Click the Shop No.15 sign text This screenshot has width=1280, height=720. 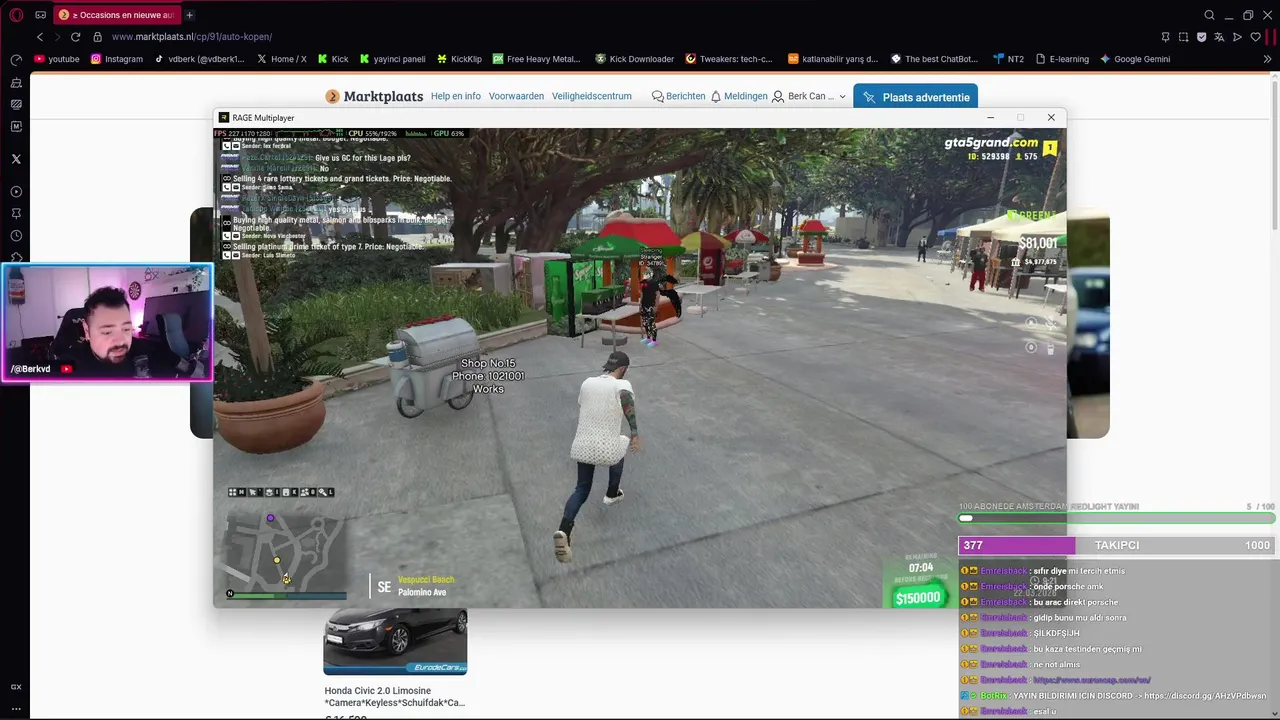coord(488,364)
